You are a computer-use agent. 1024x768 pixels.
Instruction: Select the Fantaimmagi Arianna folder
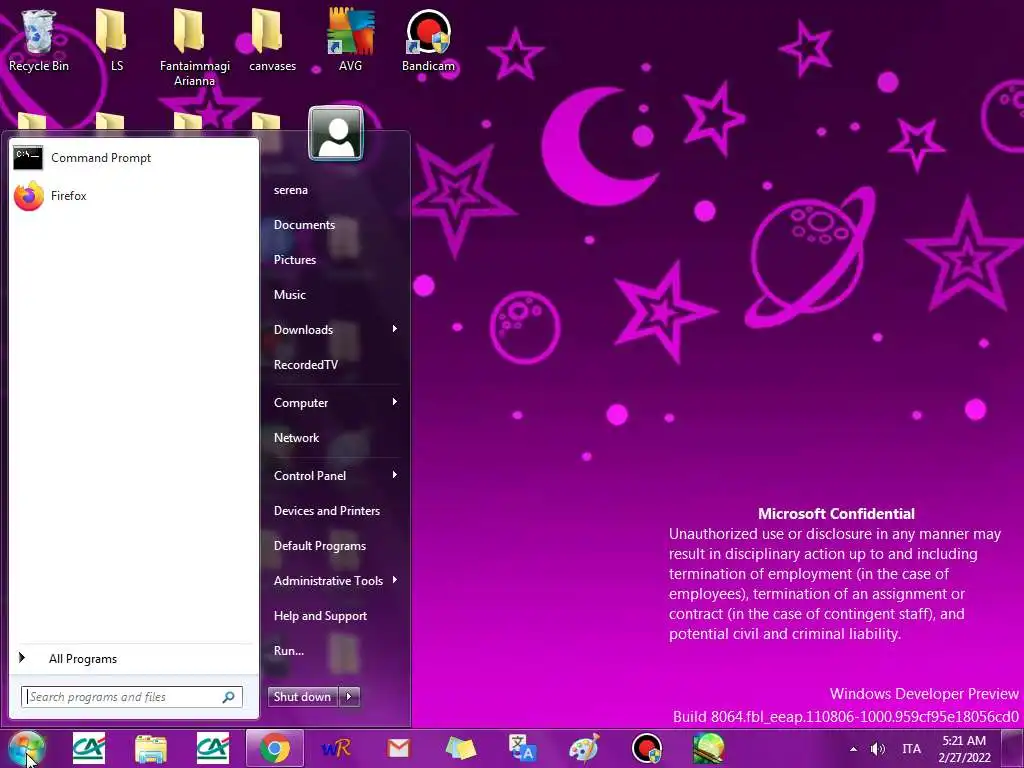point(195,48)
